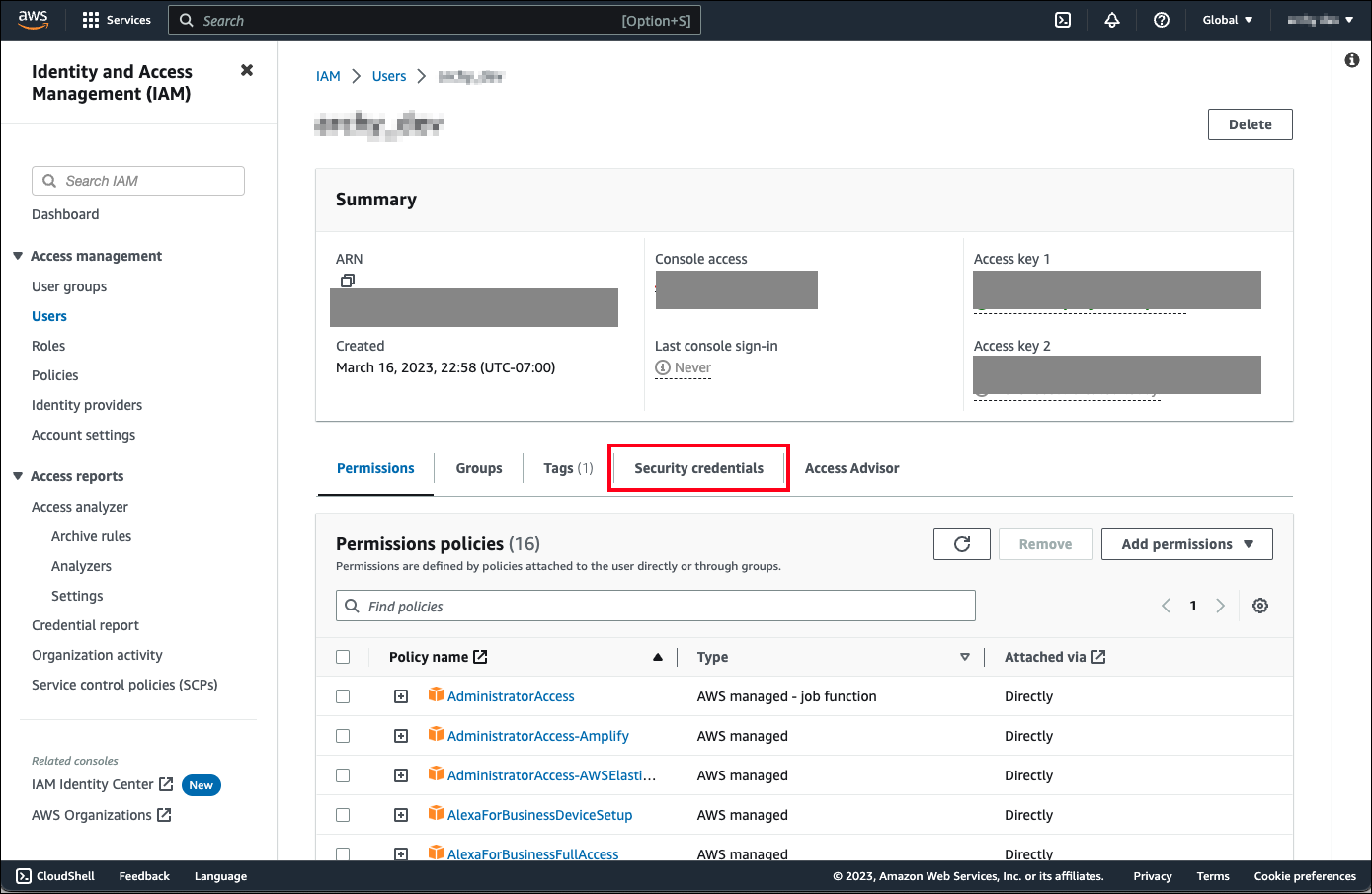Open the notifications bell
This screenshot has width=1372, height=894.
pyautogui.click(x=1112, y=20)
